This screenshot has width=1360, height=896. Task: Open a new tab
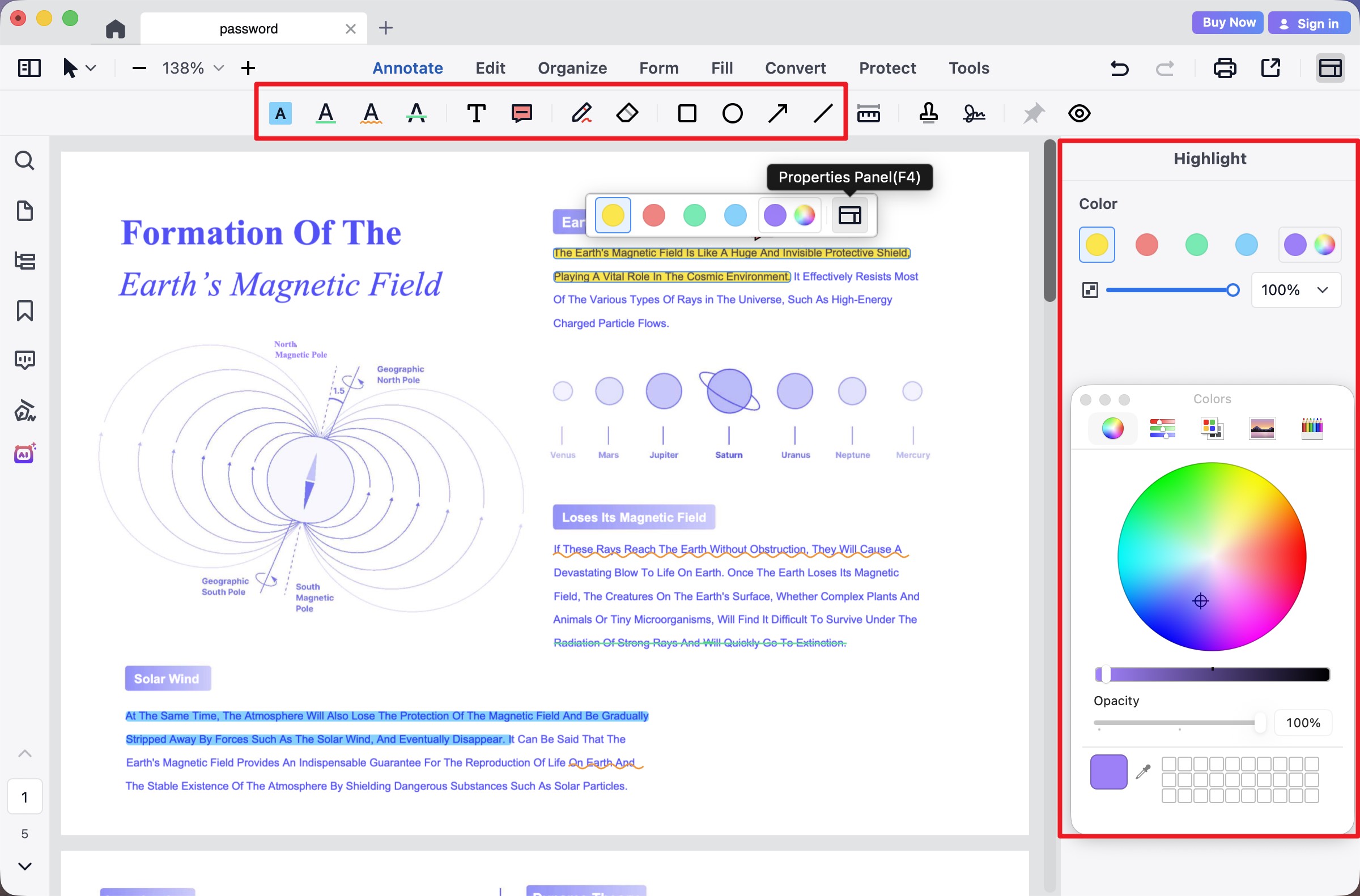click(x=386, y=28)
